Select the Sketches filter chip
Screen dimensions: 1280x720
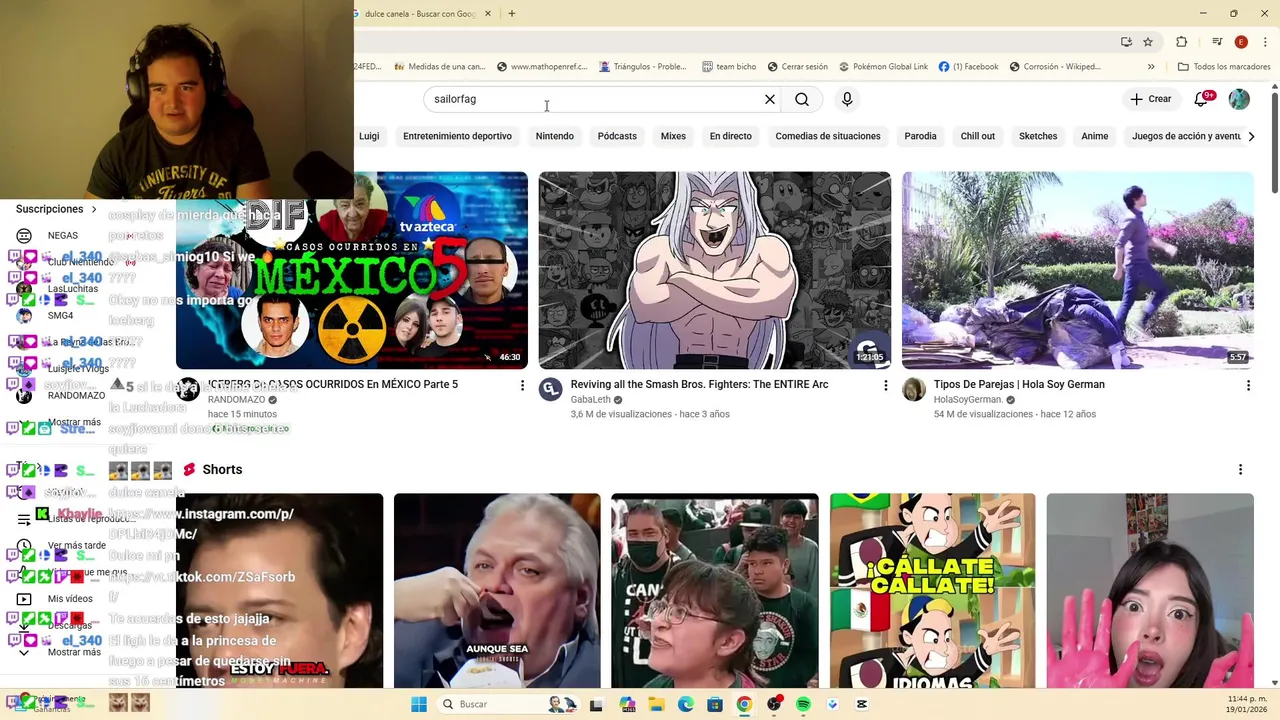[1038, 136]
